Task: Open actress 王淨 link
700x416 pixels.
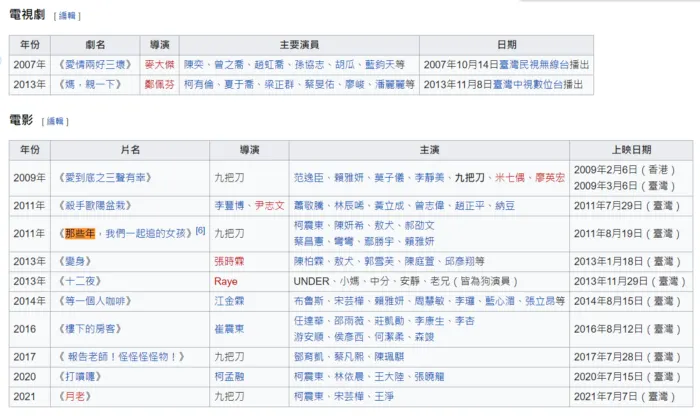Action: click(x=384, y=396)
